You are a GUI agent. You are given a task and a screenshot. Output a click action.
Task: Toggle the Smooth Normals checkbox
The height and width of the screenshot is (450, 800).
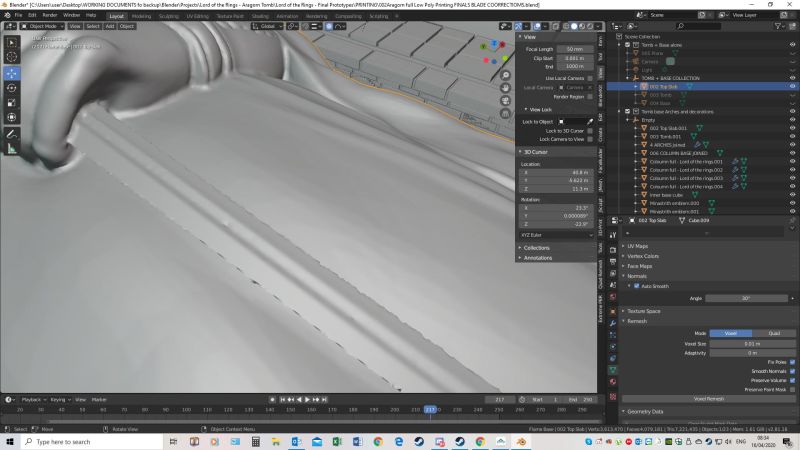792,371
